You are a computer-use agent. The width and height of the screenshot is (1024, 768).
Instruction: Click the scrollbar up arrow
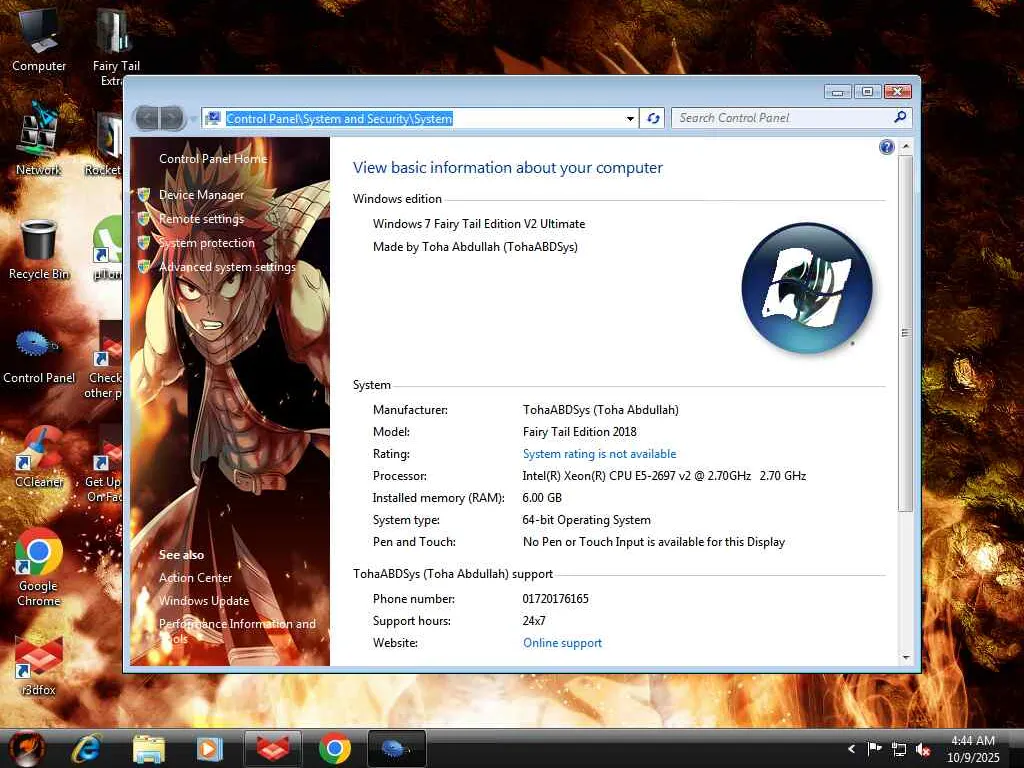tap(905, 147)
